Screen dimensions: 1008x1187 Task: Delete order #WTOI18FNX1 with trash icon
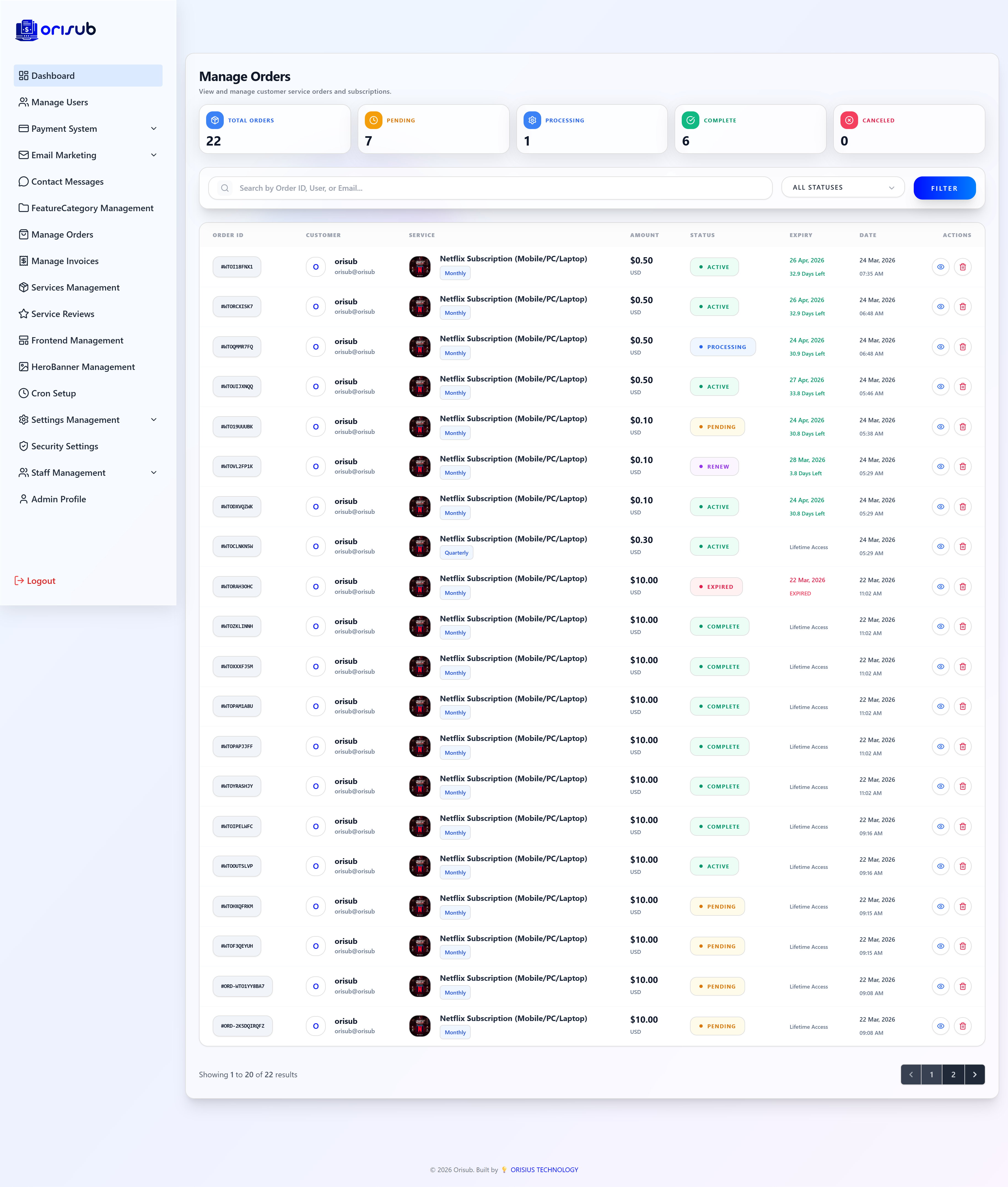(962, 267)
